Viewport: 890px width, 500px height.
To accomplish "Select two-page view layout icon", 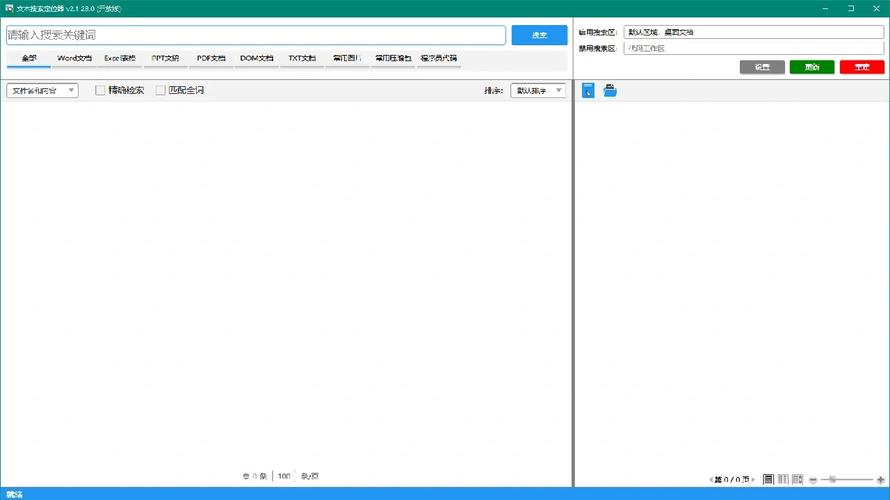I will 783,480.
